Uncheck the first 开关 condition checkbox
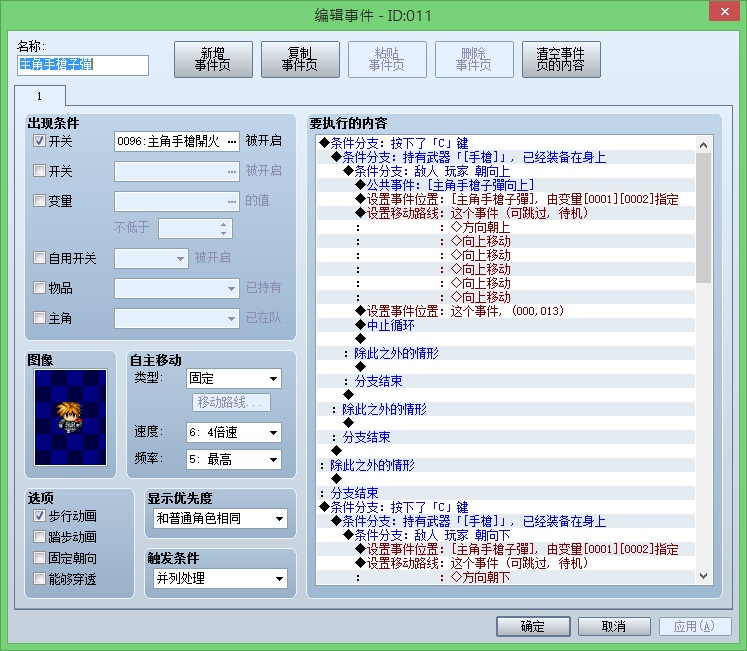This screenshot has width=747, height=651. (40, 141)
